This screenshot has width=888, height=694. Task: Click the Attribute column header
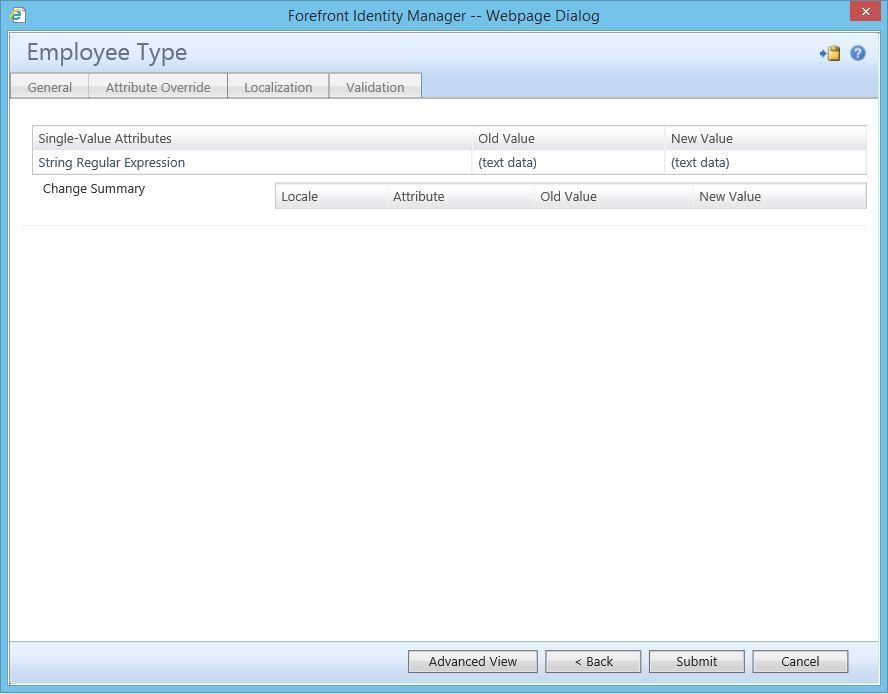tap(460, 197)
